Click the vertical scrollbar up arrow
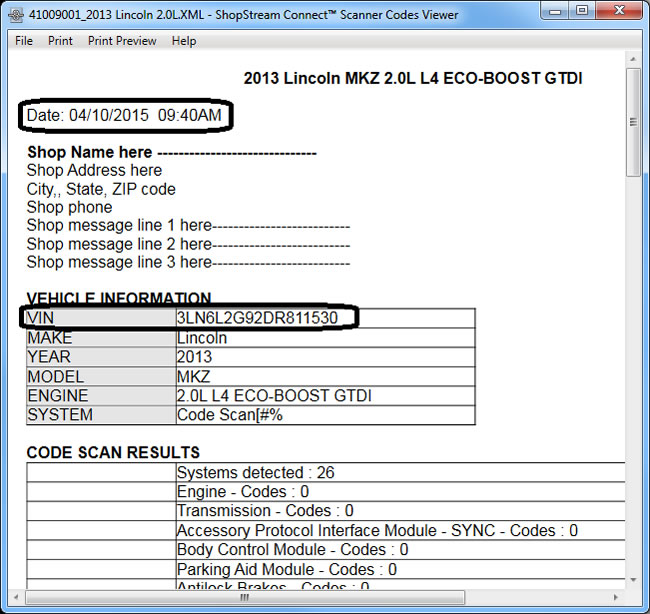This screenshot has width=650, height=614. 633,61
